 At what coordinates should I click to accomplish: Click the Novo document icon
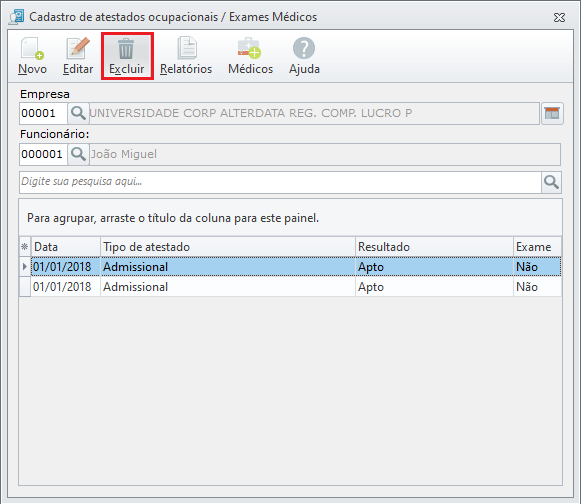32,49
